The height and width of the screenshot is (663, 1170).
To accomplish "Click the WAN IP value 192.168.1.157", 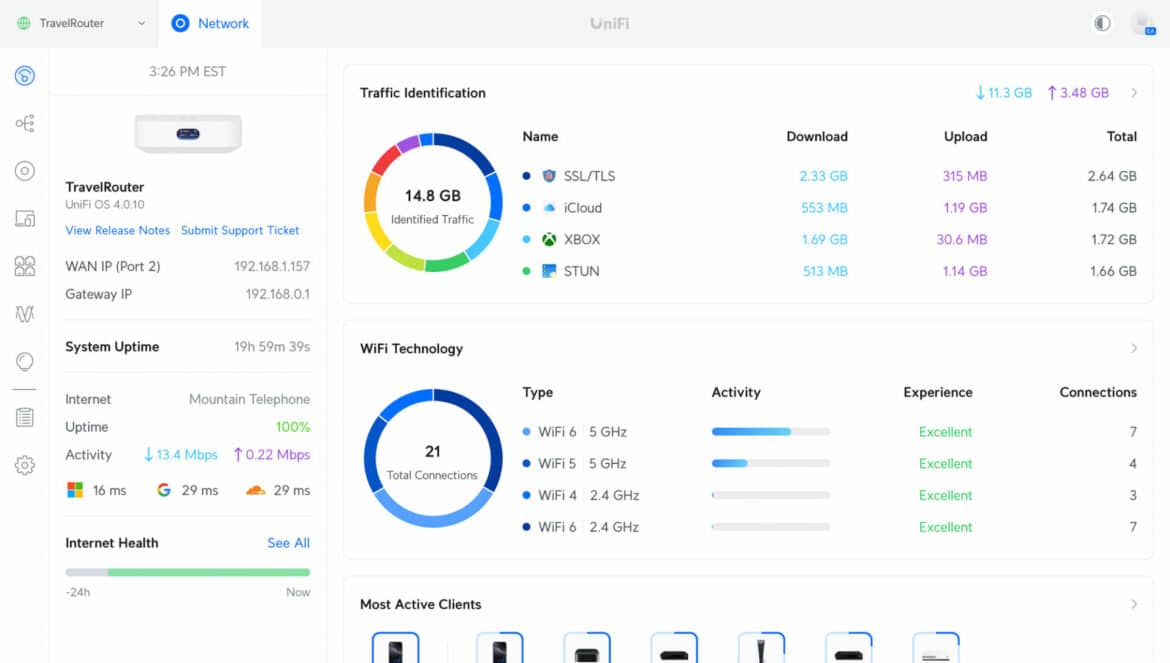I will (x=272, y=266).
